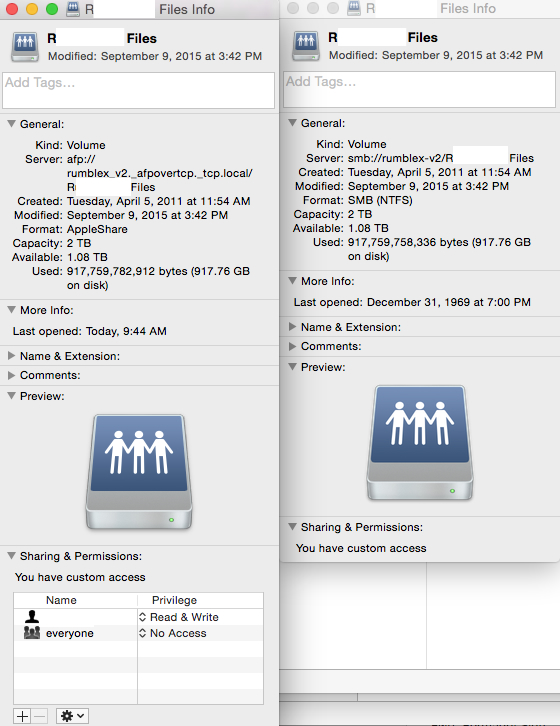560x726 pixels.
Task: Click large preview drive icon in AFP window
Action: pyautogui.click(x=139, y=472)
